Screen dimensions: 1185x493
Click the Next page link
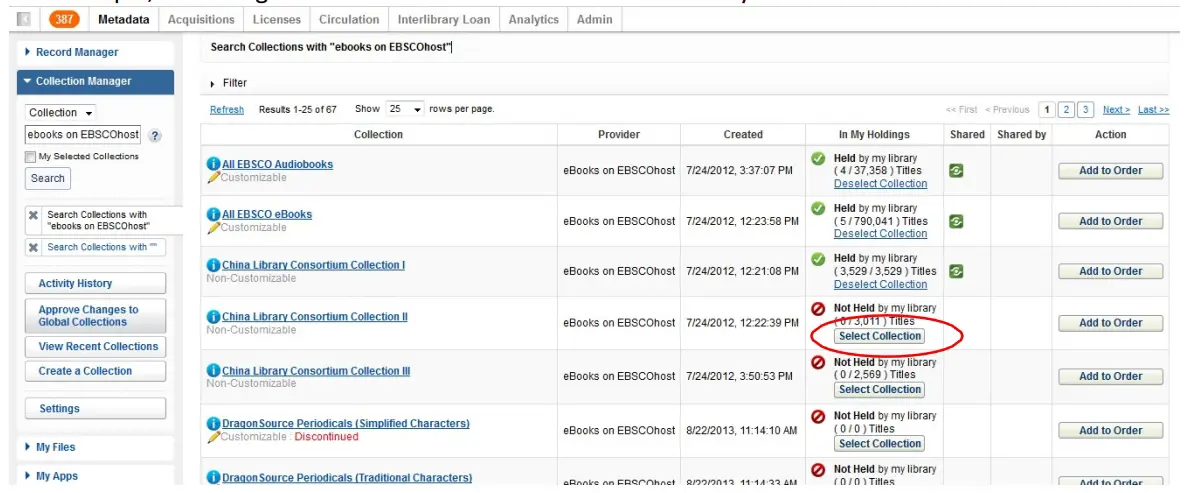coord(1116,110)
